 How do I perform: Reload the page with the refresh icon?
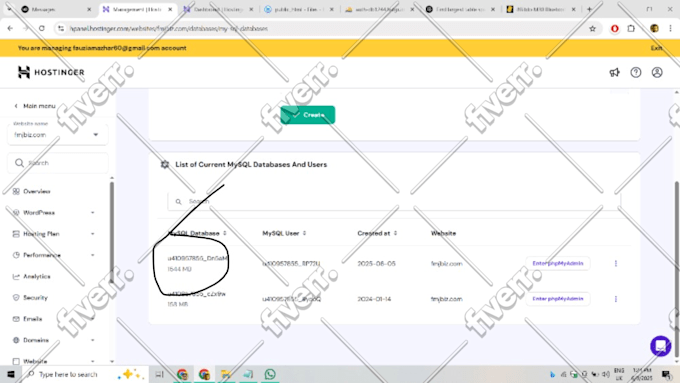pyautogui.click(x=42, y=28)
